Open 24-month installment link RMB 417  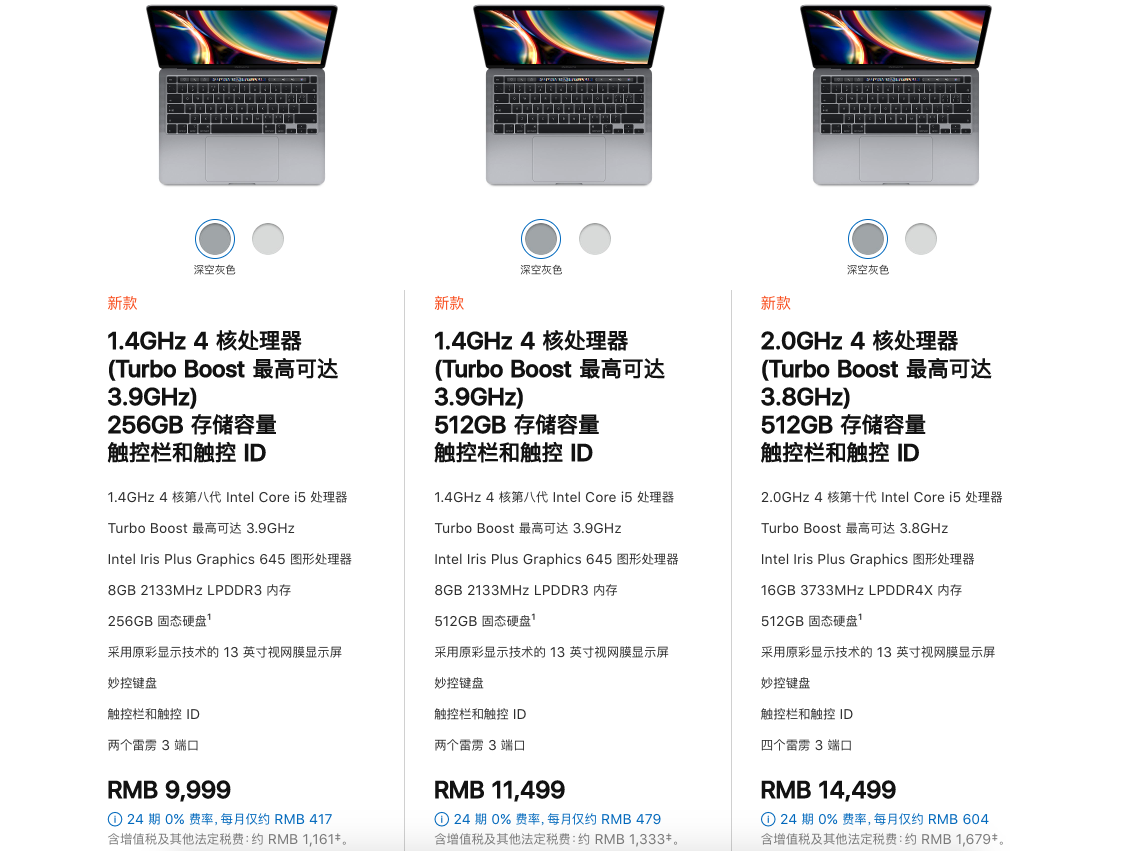pyautogui.click(x=230, y=819)
